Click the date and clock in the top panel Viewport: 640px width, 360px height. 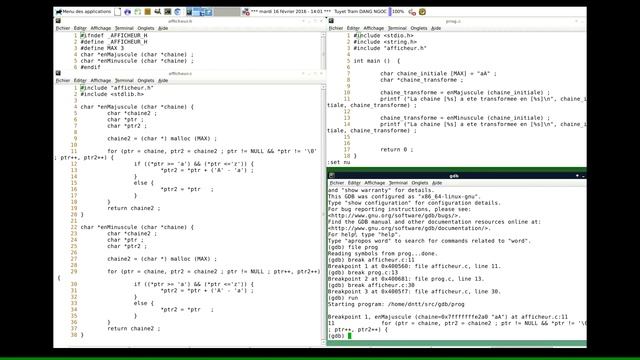[x=291, y=12]
